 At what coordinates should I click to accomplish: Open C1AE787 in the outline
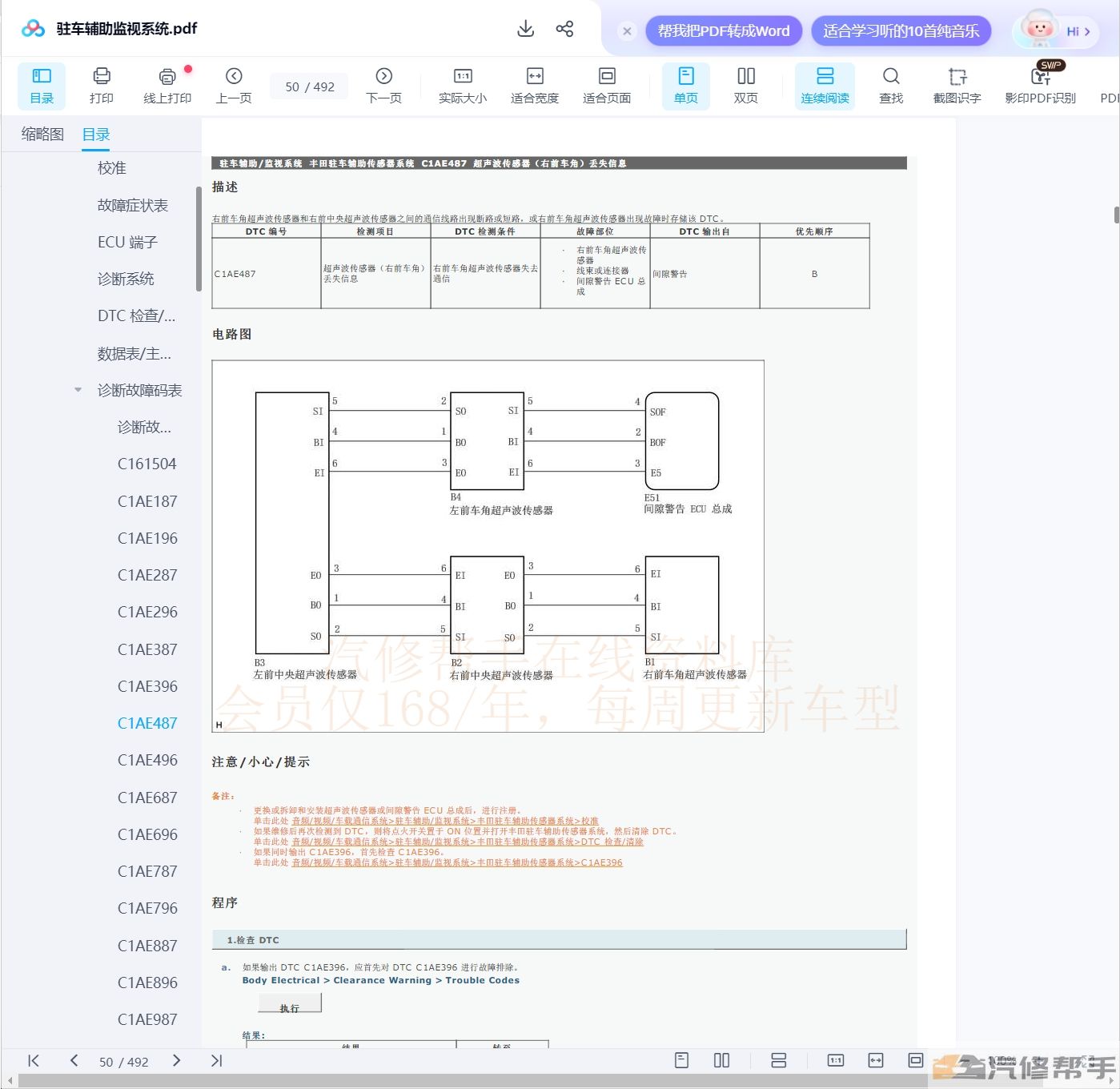pyautogui.click(x=147, y=871)
